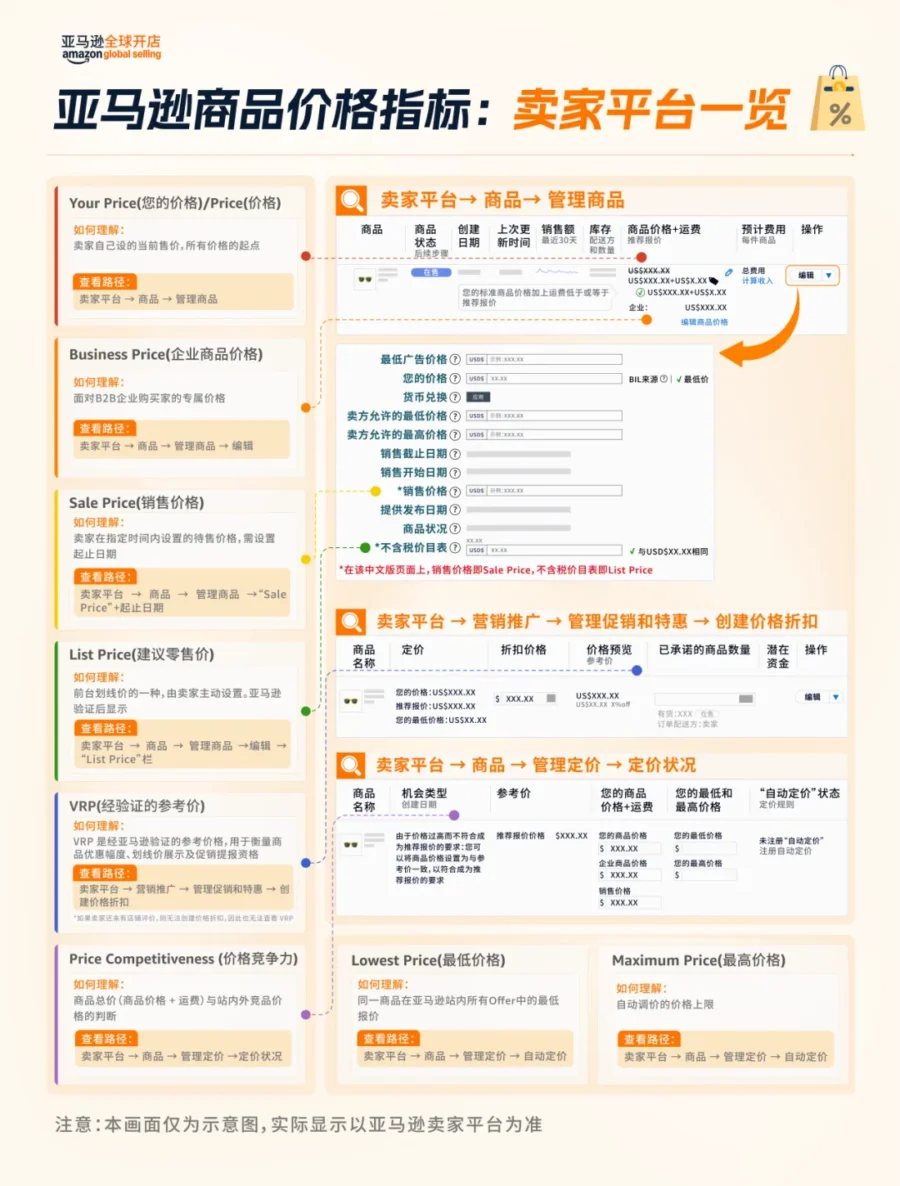900x1186 pixels.
Task: Click the ✓最低价 indicator text
Action: (693, 379)
